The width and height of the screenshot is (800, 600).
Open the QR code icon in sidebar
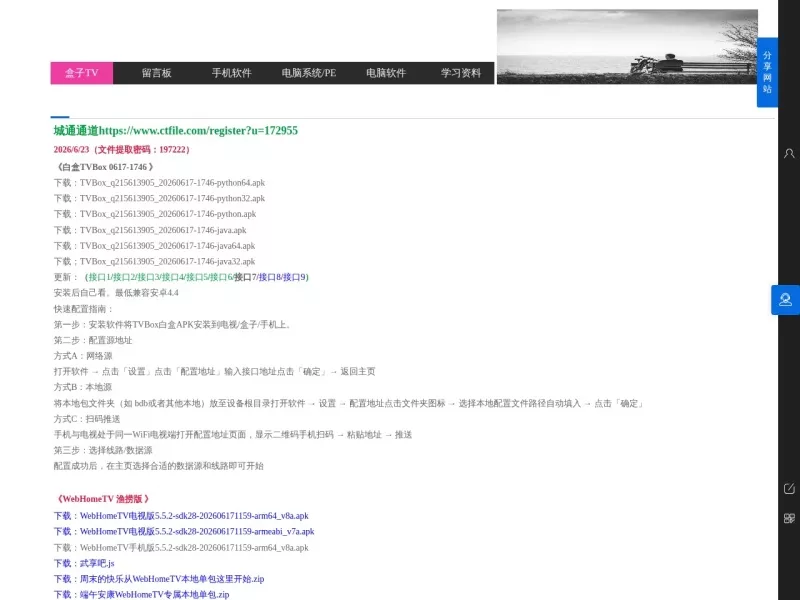789,518
